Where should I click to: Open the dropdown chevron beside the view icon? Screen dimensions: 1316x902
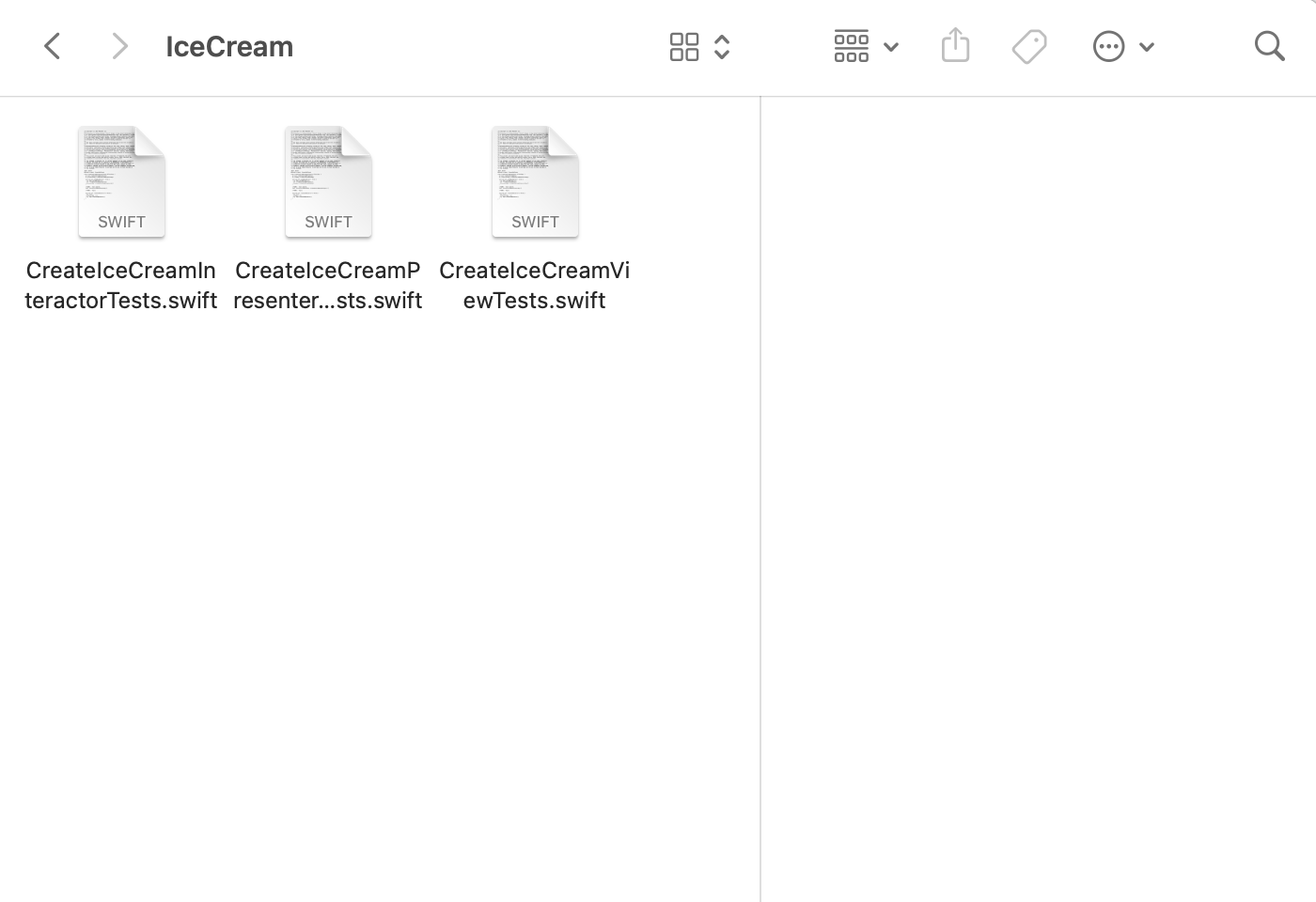890,46
